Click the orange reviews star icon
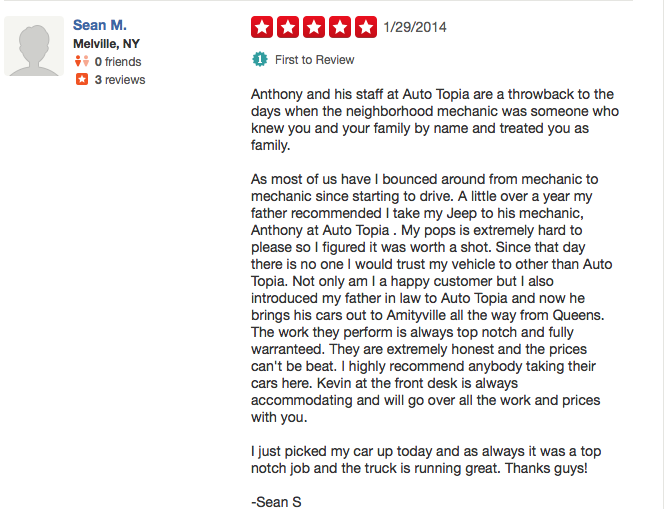Viewport: 666px width, 509px height. tap(82, 80)
